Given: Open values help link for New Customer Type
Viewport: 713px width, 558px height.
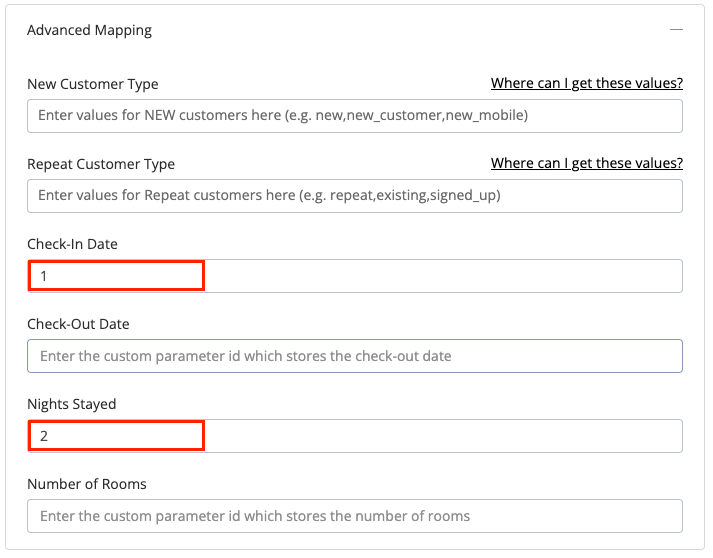Looking at the screenshot, I should (587, 83).
